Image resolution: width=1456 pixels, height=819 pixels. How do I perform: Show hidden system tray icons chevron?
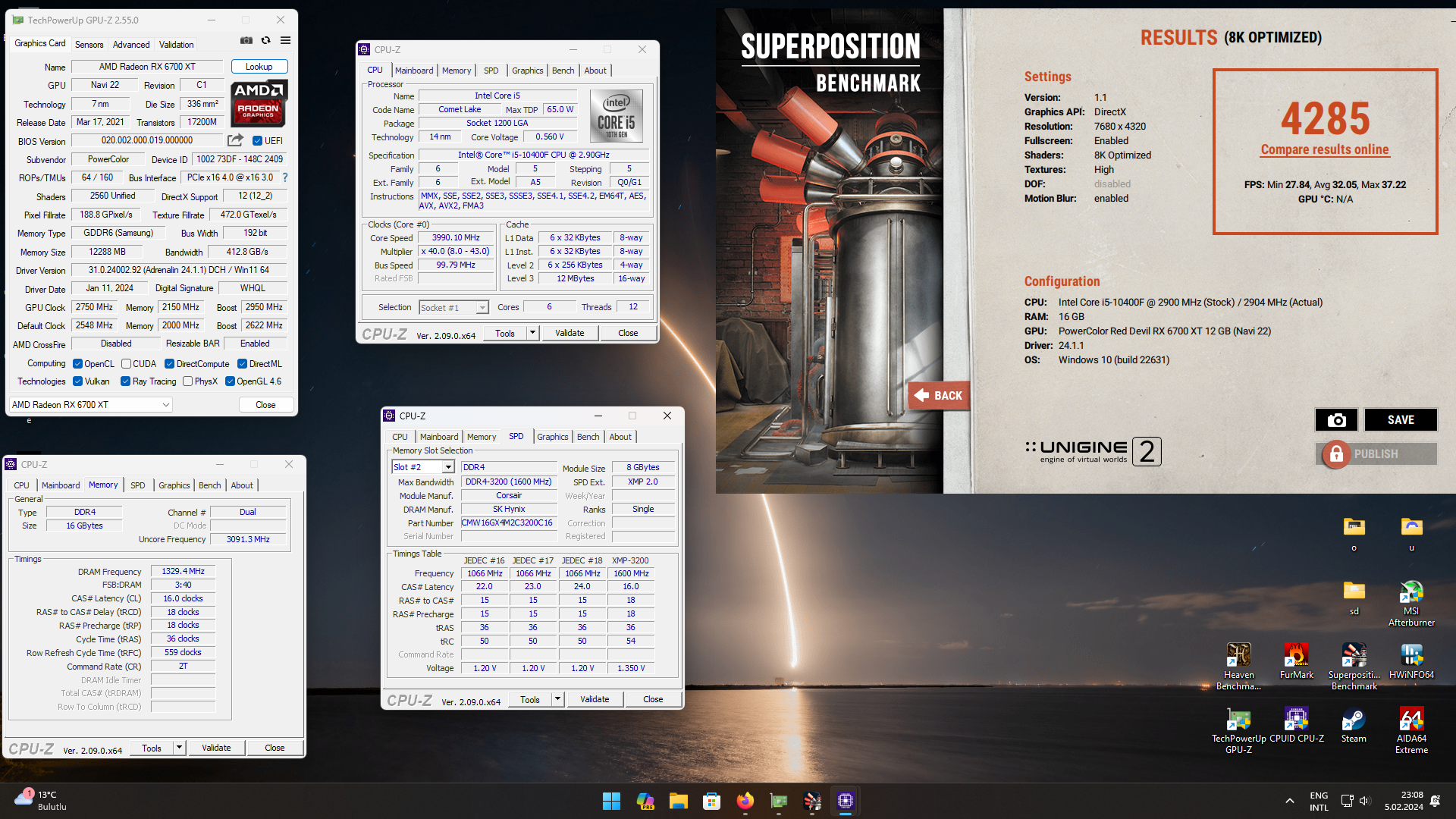[x=1289, y=801]
